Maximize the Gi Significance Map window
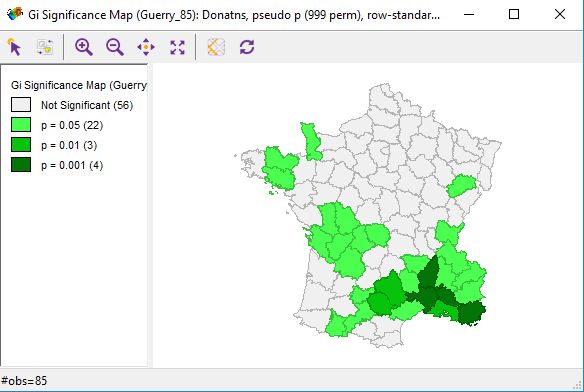The image size is (584, 392). 514,15
